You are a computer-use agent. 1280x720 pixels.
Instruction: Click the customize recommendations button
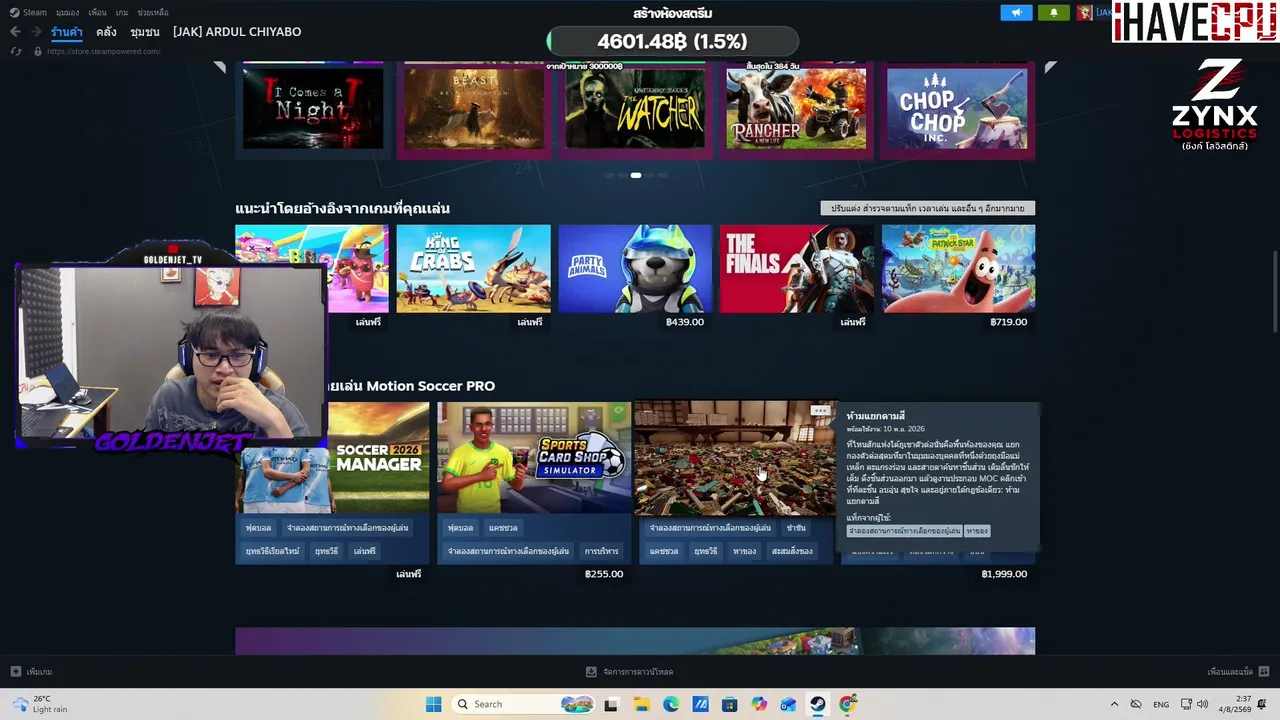(x=928, y=208)
